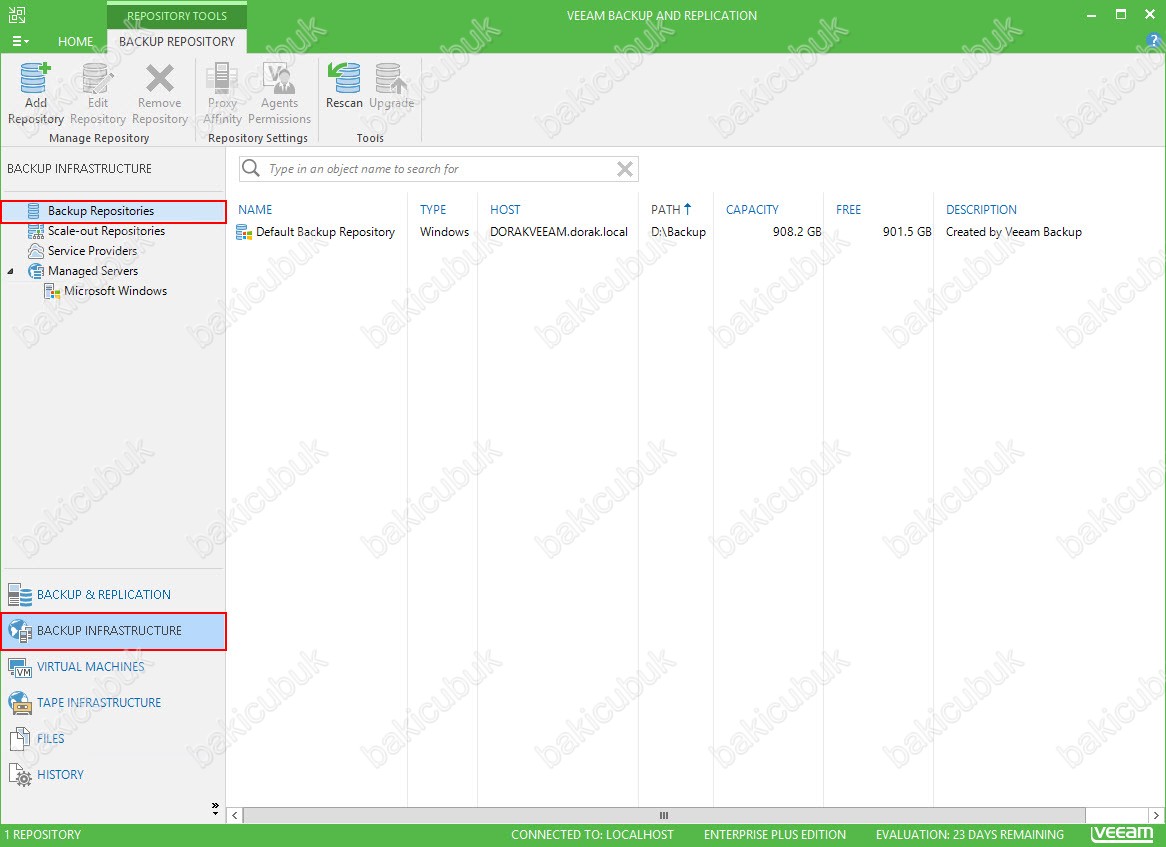The height and width of the screenshot is (847, 1166).
Task: Select Scale-out Repositories in the tree
Action: (x=106, y=231)
